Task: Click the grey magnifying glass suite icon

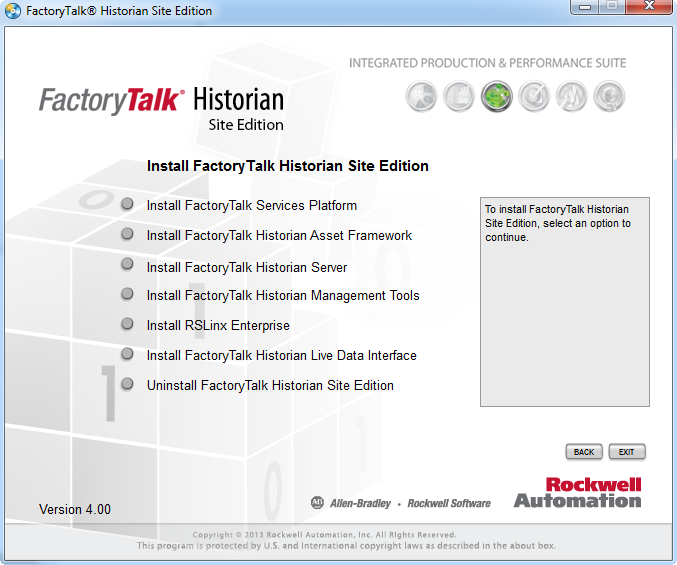Action: tap(609, 96)
